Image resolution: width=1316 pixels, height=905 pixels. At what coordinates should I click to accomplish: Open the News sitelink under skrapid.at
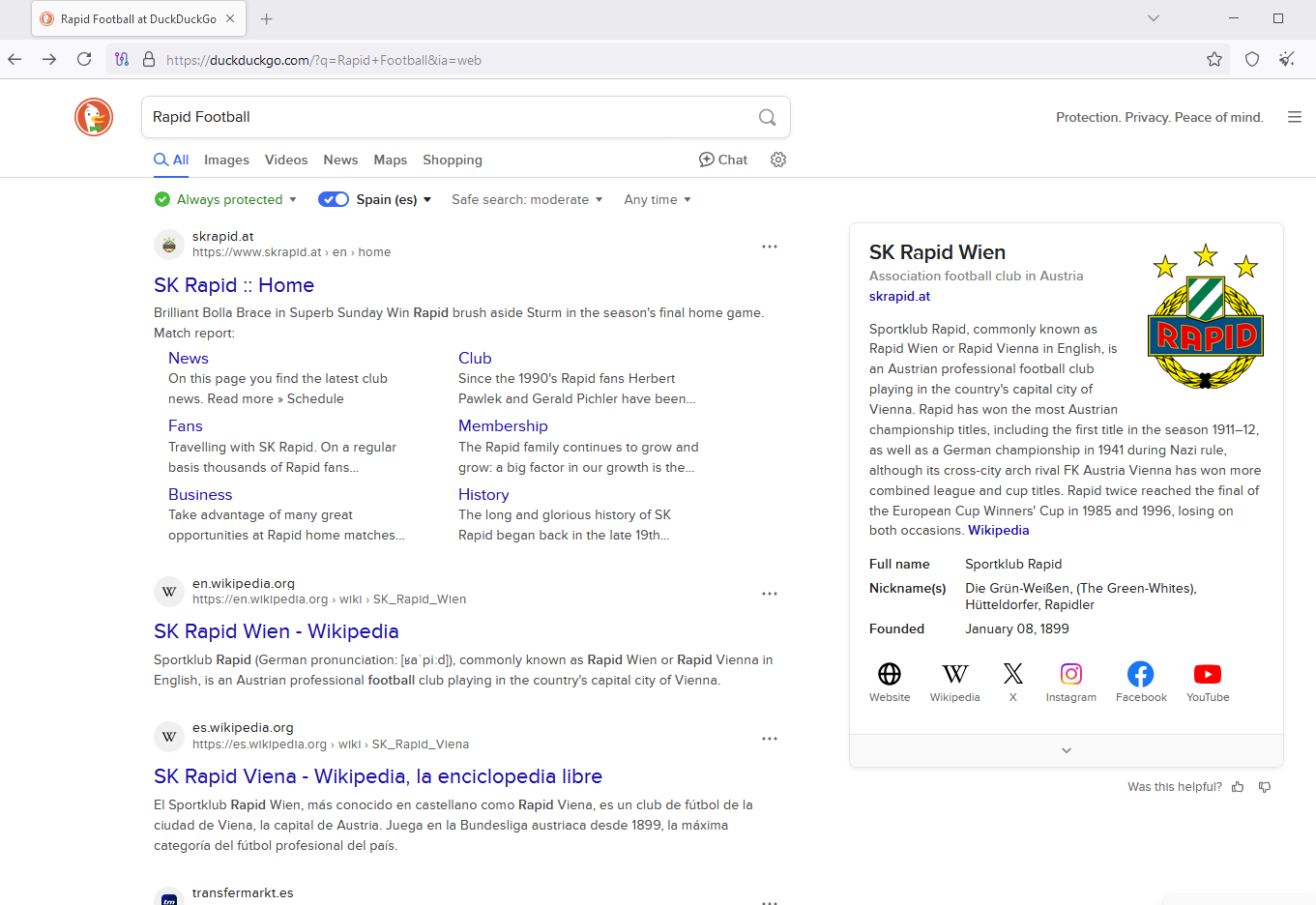189,358
